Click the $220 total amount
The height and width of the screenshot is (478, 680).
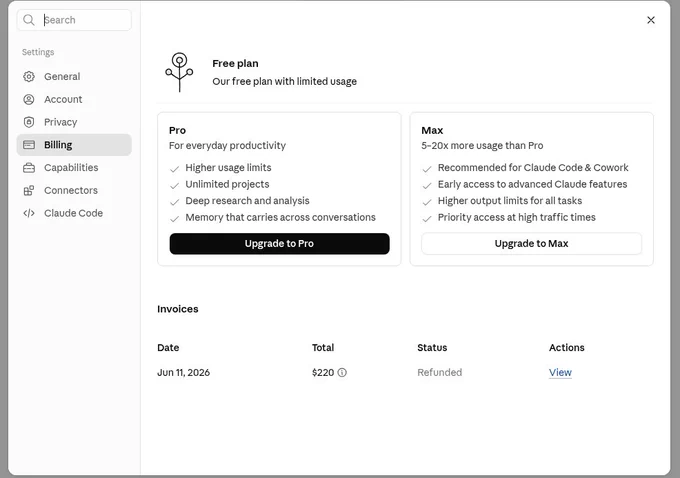323,373
